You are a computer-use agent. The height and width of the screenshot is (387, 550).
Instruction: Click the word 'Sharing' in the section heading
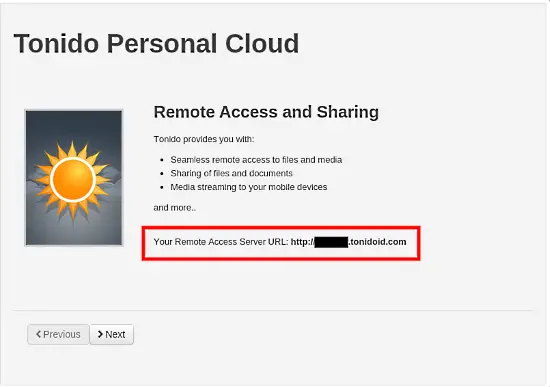pos(348,113)
